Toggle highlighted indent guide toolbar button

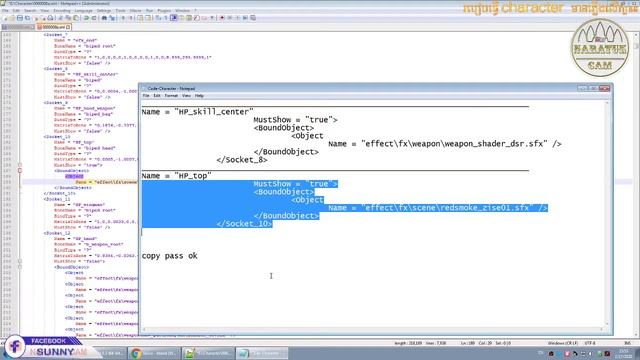click(173, 18)
